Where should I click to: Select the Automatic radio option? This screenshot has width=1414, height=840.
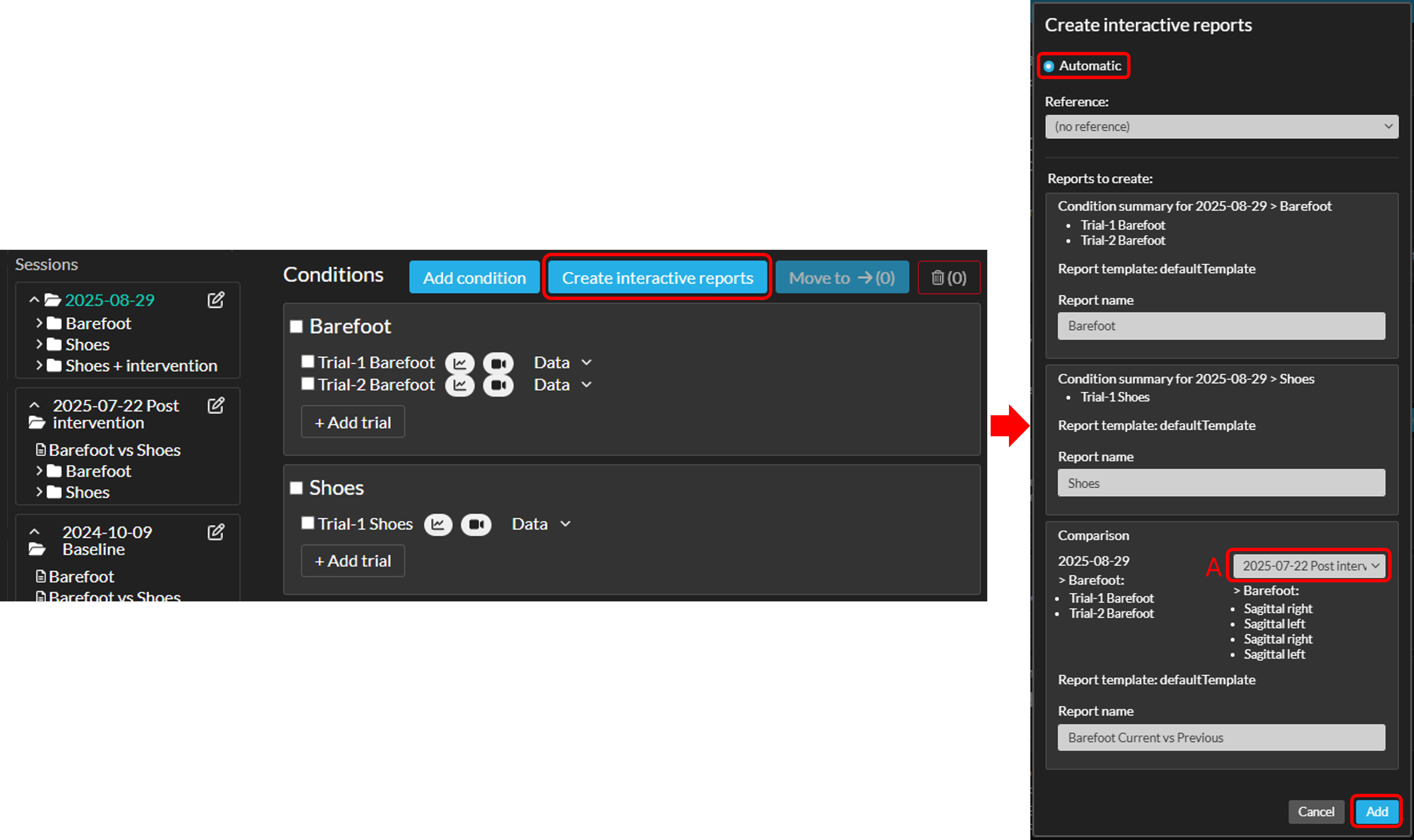[1049, 66]
